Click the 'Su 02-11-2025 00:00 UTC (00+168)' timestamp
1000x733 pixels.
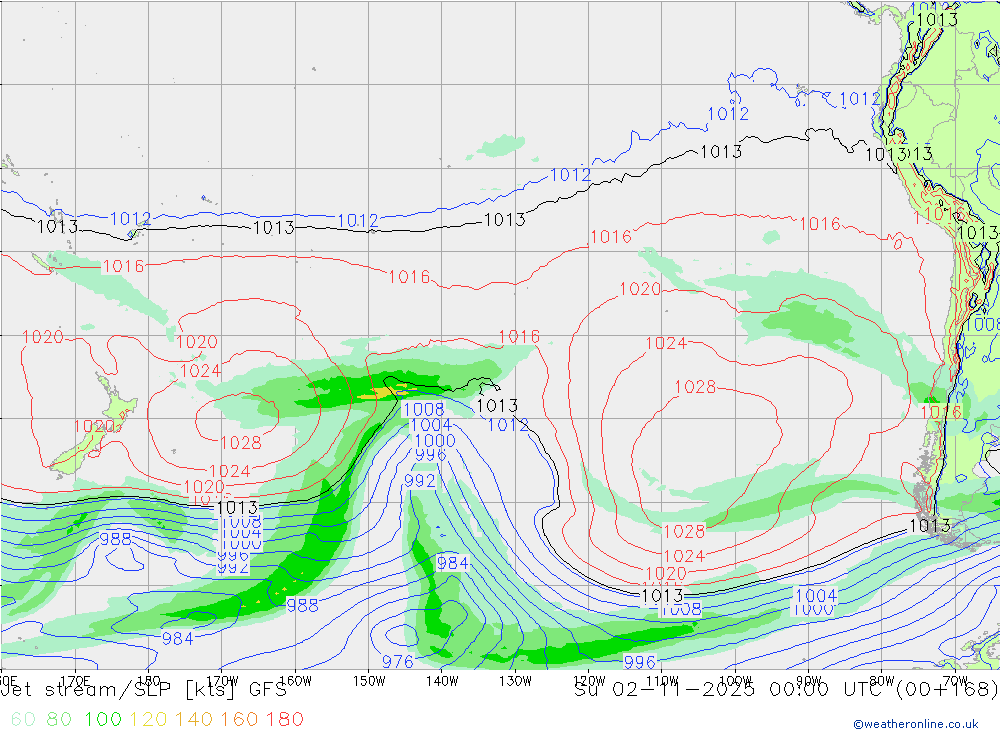click(786, 690)
